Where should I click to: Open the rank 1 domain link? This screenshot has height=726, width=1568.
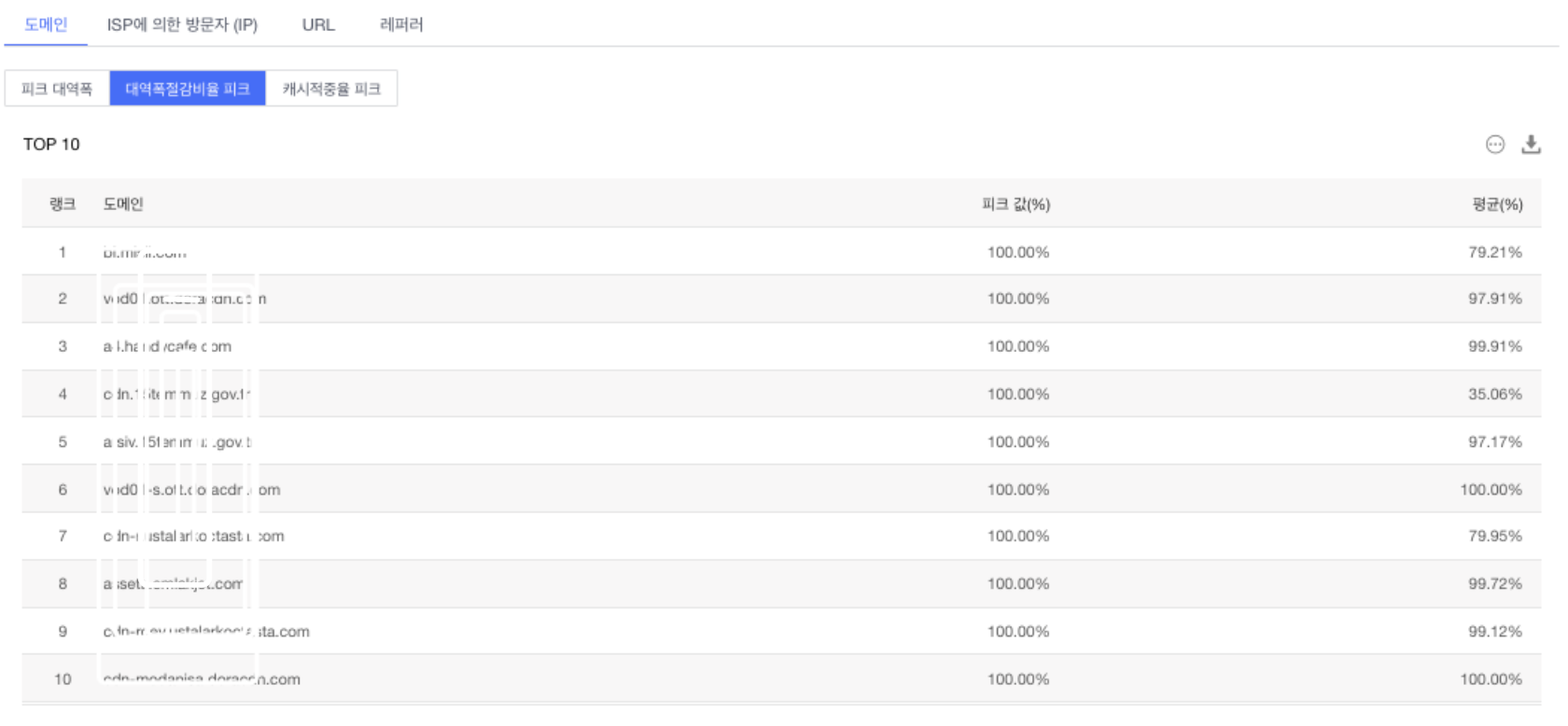point(145,253)
